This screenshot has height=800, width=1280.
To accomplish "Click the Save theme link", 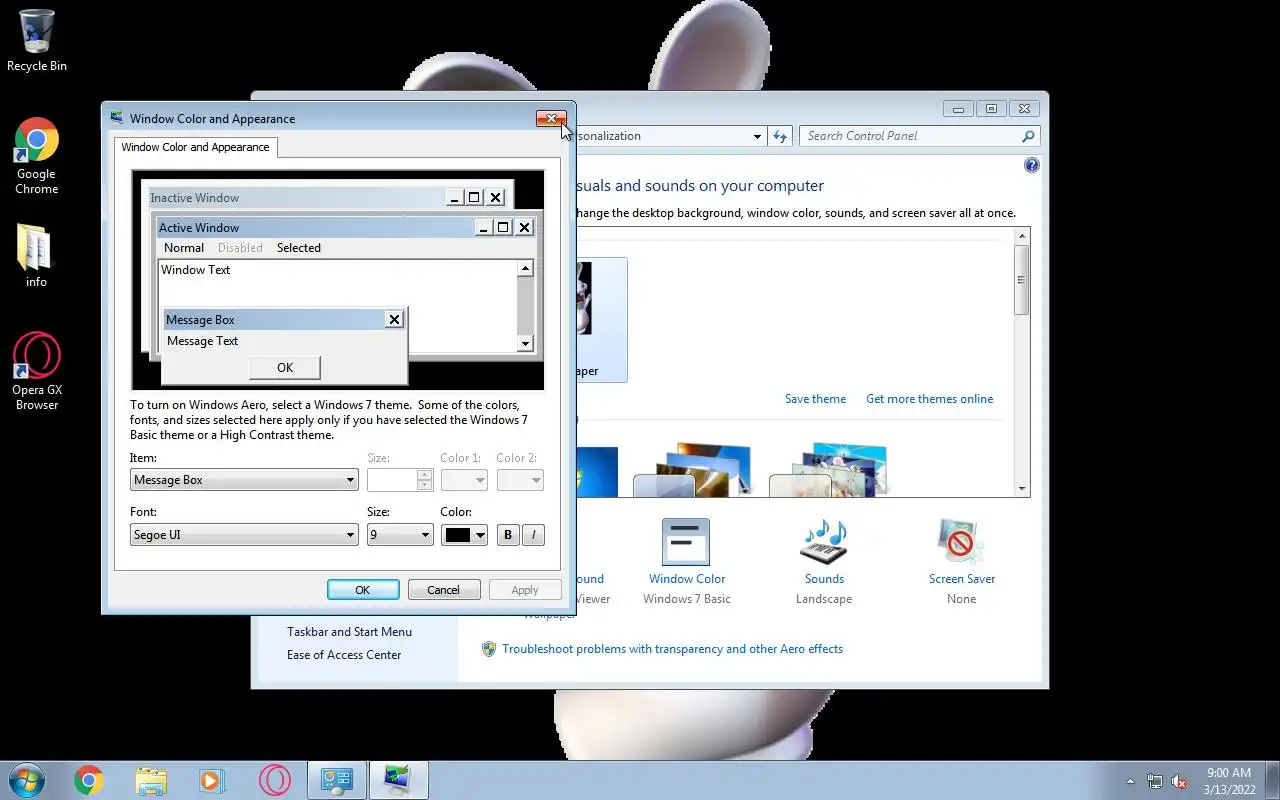I will pos(815,399).
